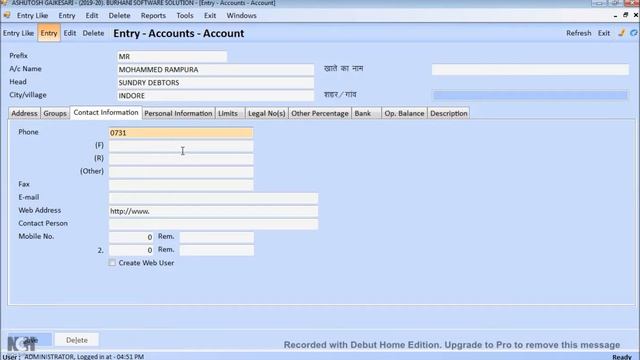Click the E-mail input field
The image size is (640, 360).
(x=213, y=198)
